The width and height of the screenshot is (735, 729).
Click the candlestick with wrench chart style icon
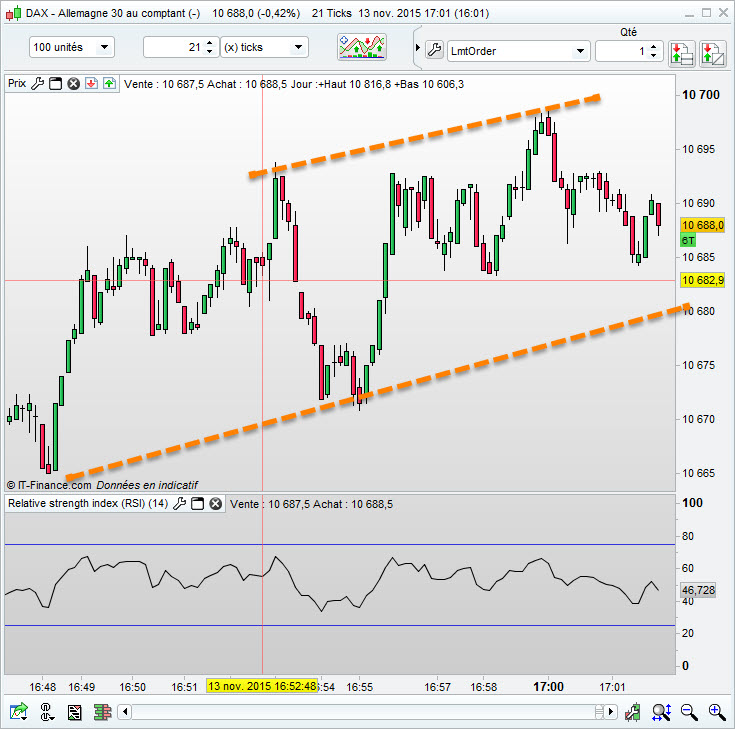click(632, 712)
